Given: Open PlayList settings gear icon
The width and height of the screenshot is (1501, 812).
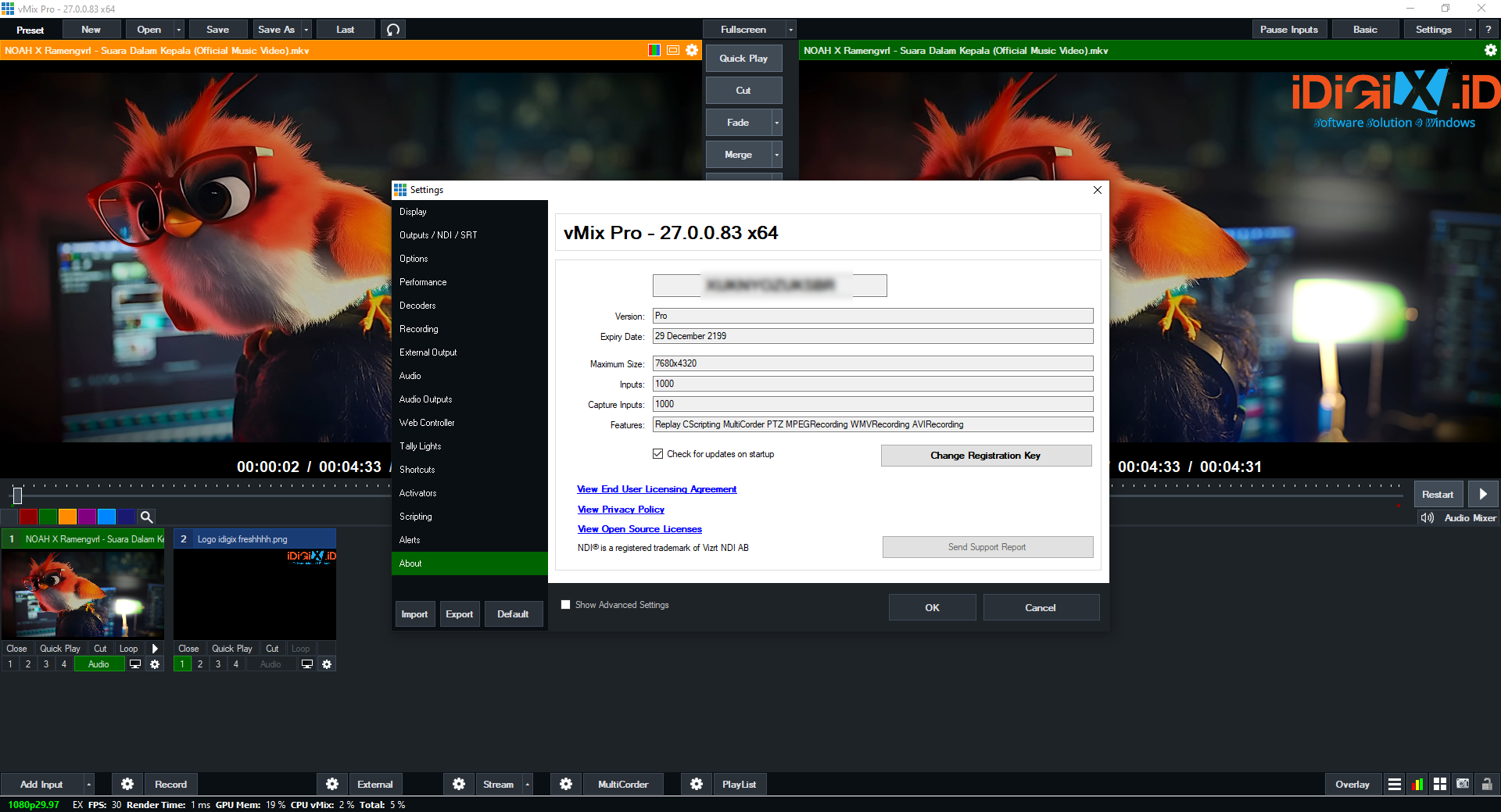Looking at the screenshot, I should tap(697, 784).
